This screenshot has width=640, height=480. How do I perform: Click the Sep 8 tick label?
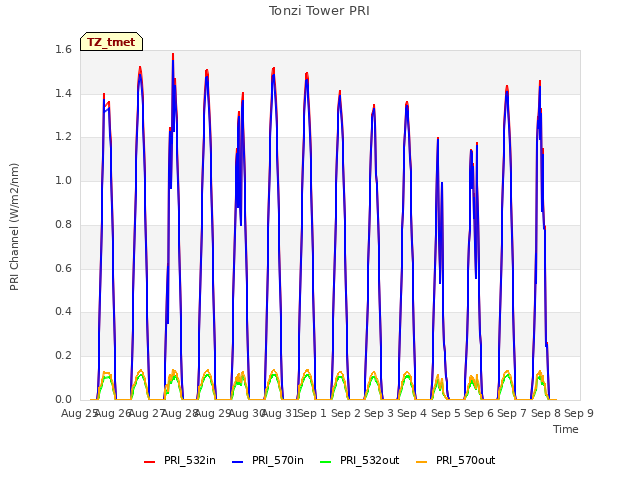click(545, 413)
